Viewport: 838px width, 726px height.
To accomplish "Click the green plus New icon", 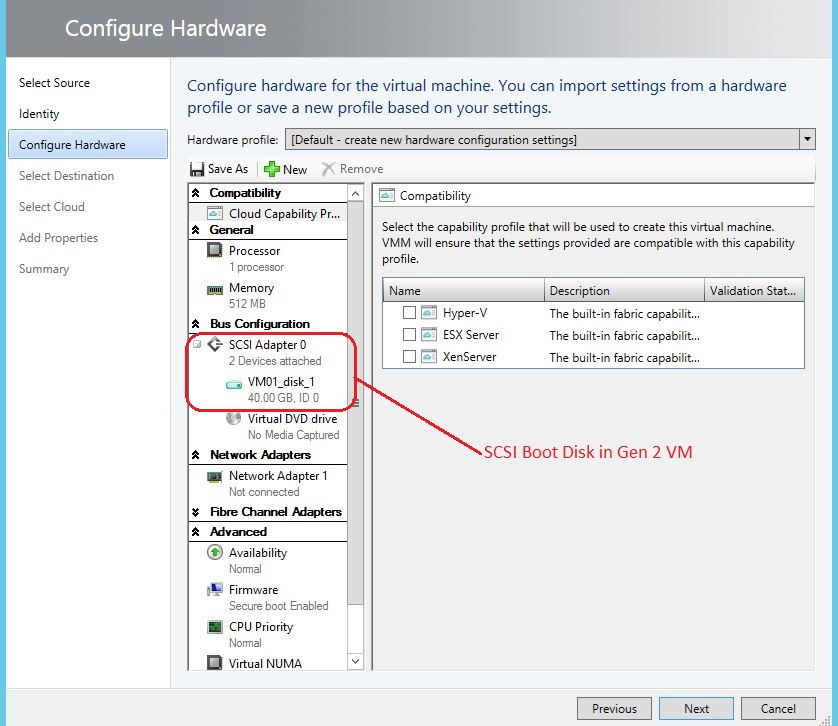I will pos(271,169).
